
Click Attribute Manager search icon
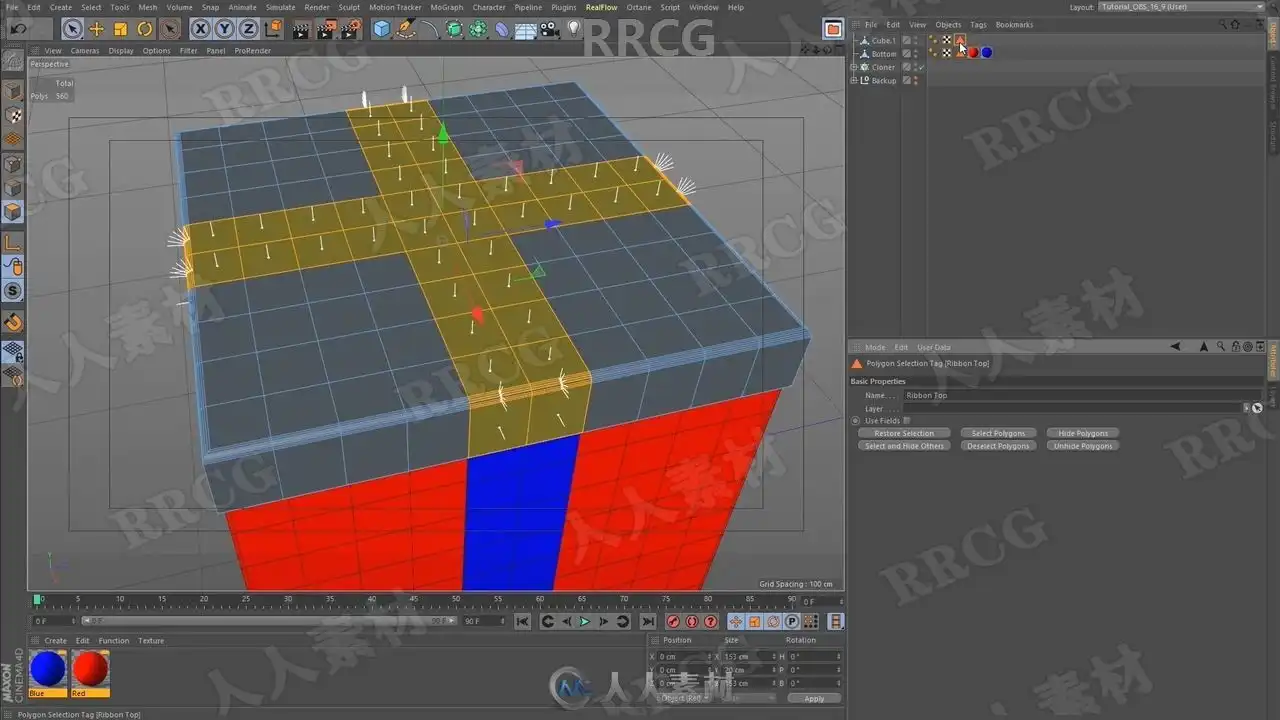[x=1220, y=347]
